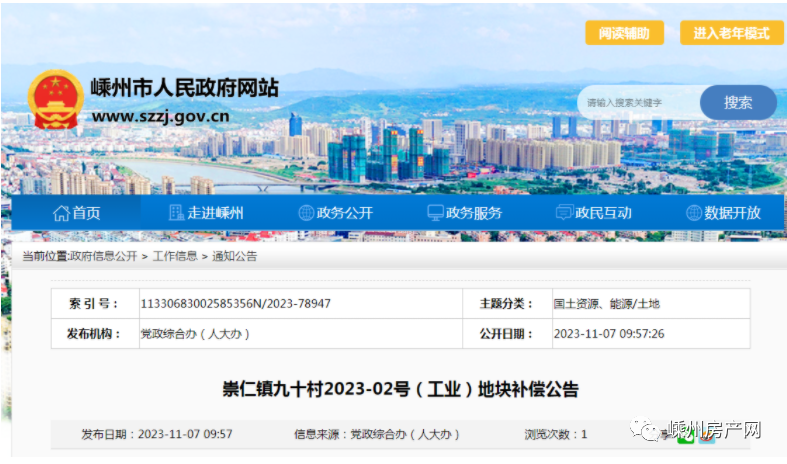The height and width of the screenshot is (464, 787).
Task: Click the monitor icon beside 政务服务
Action: point(435,213)
